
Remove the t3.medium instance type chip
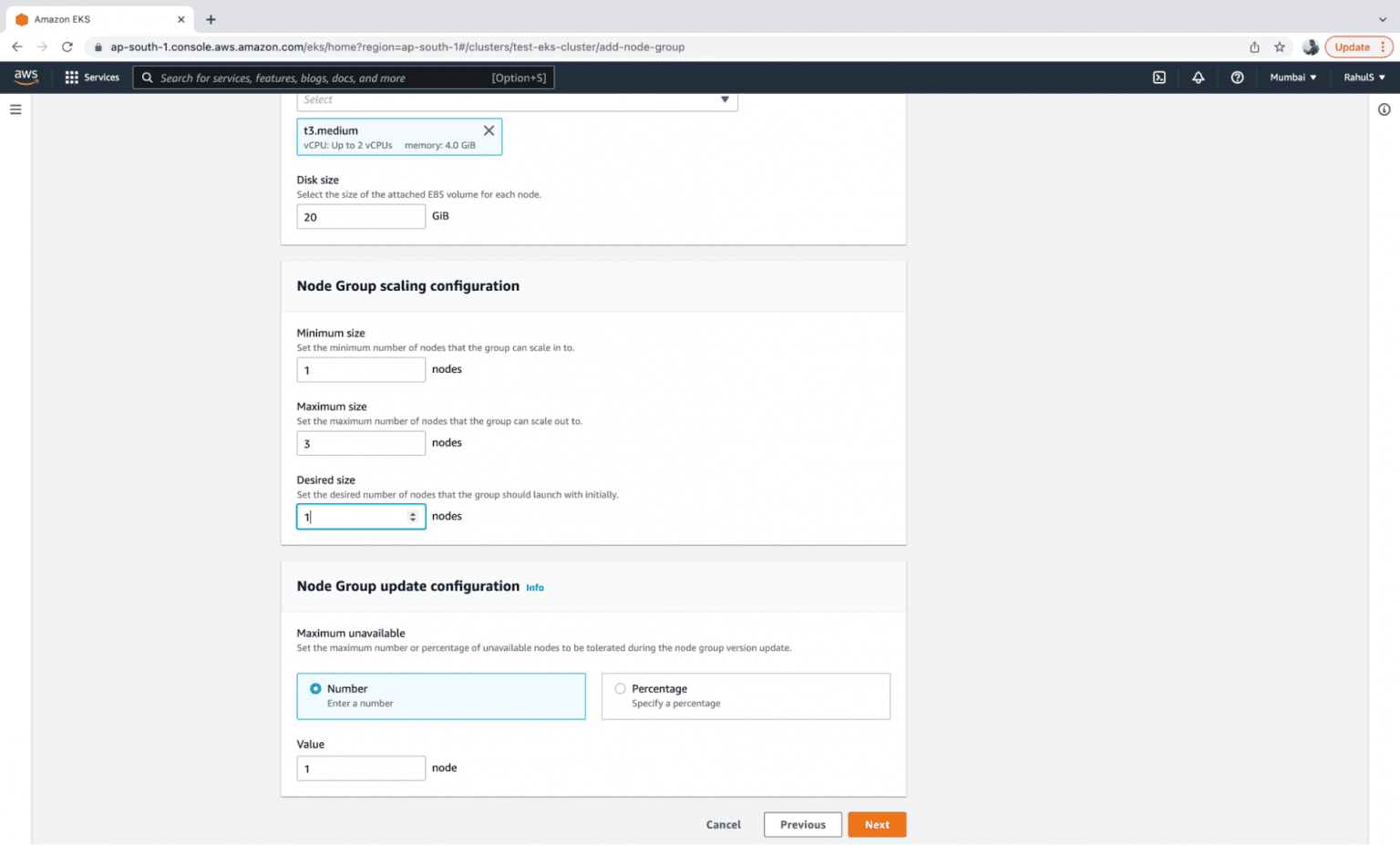[489, 130]
